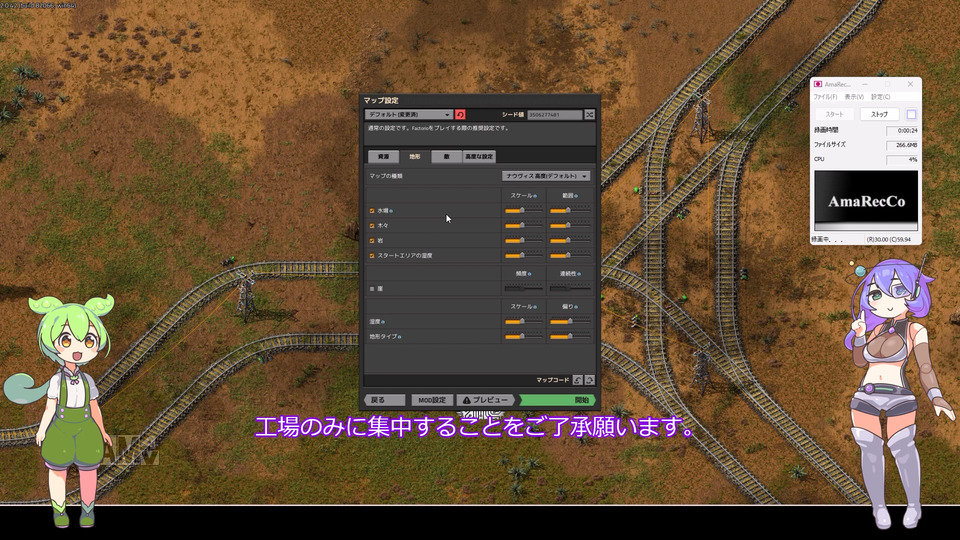Click info icon next to 湿度 label
This screenshot has height=540, width=960.
[383, 321]
